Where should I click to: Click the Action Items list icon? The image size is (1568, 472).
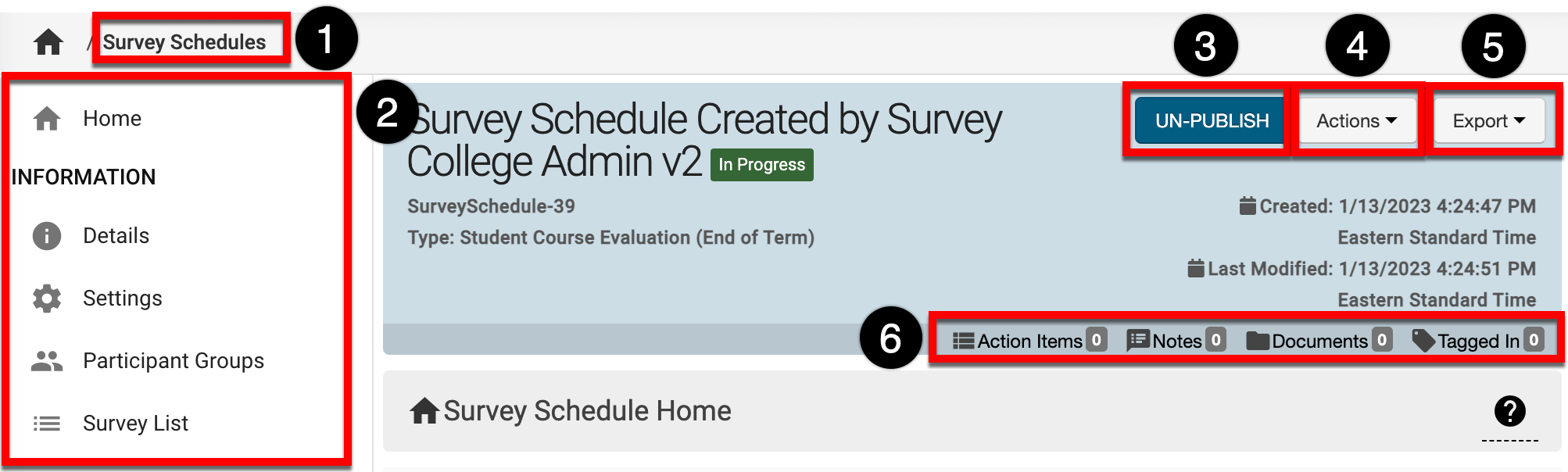point(963,341)
